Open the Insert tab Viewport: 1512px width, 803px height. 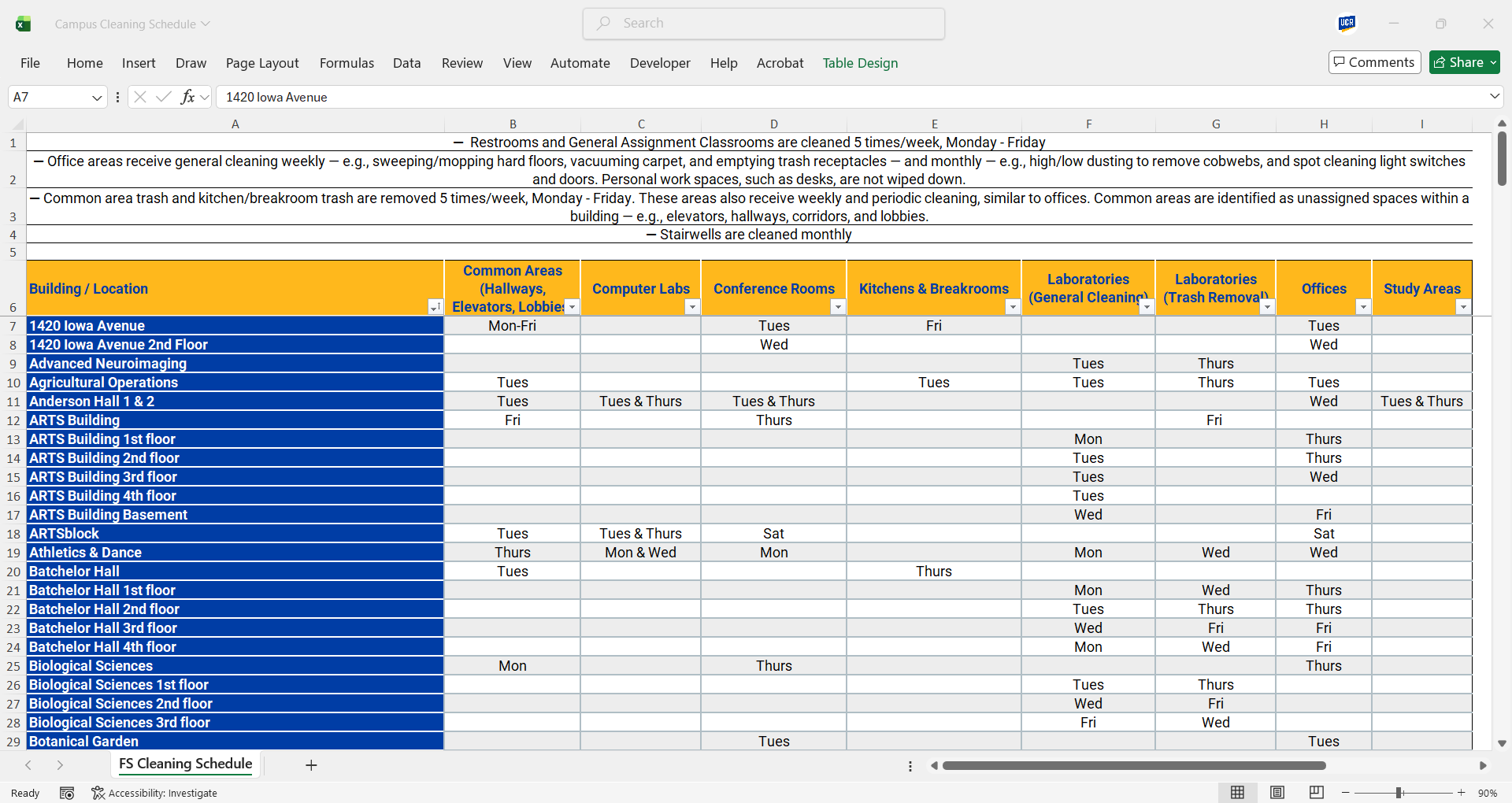pos(139,63)
